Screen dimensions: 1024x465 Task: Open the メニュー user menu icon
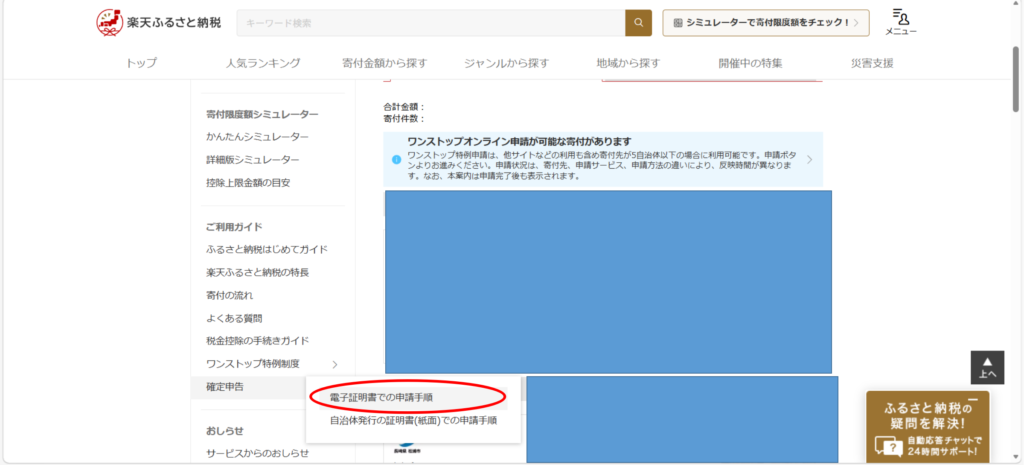point(901,22)
